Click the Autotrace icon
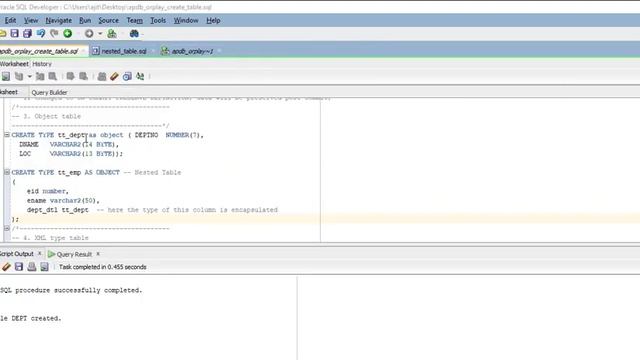 click(x=40, y=76)
